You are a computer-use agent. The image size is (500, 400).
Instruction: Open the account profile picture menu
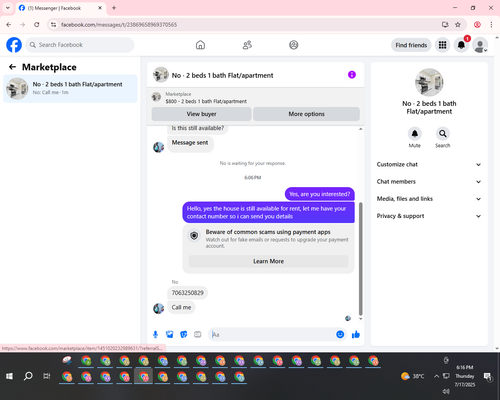pos(480,45)
